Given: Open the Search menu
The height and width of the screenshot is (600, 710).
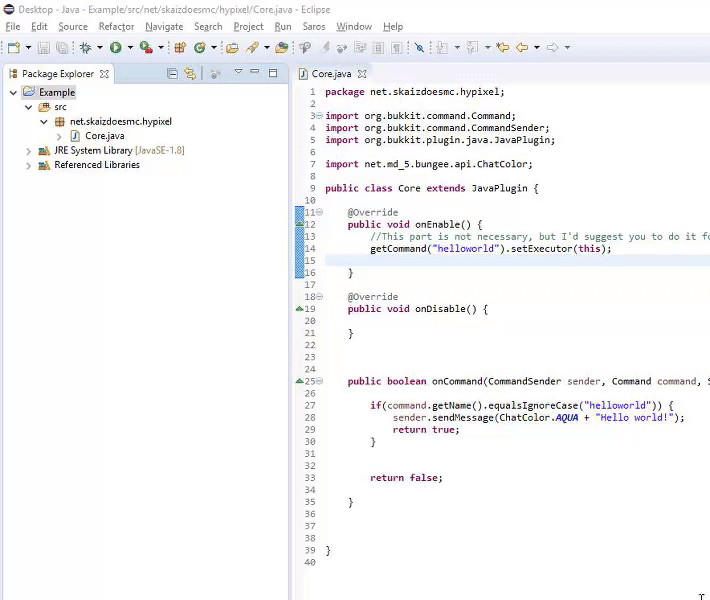Looking at the screenshot, I should 208,27.
